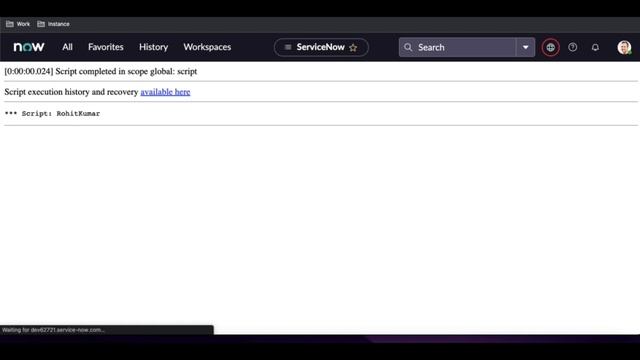Follow the 'available here' link
The width and height of the screenshot is (640, 360).
[x=165, y=92]
